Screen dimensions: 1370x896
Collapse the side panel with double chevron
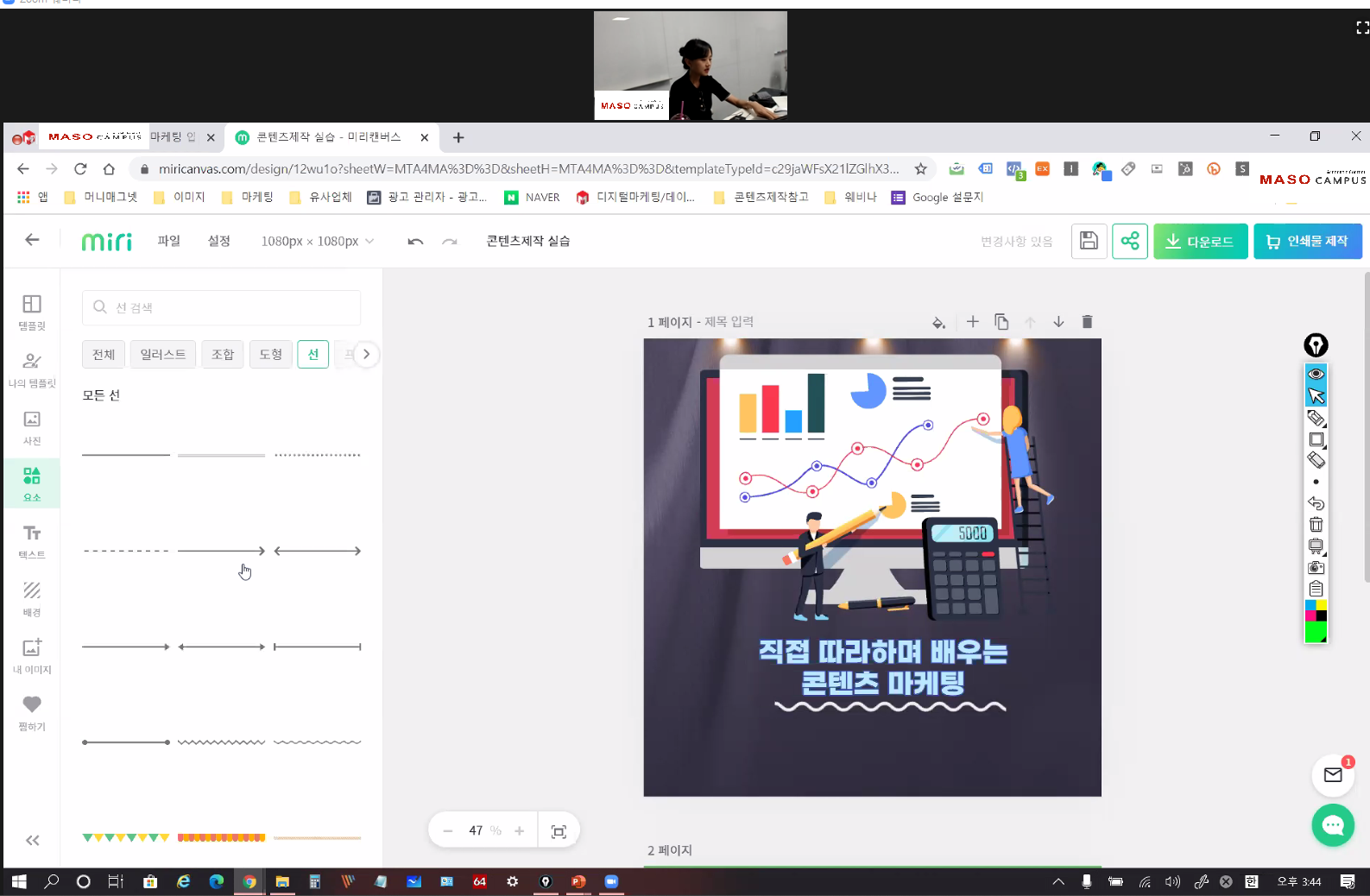point(32,841)
